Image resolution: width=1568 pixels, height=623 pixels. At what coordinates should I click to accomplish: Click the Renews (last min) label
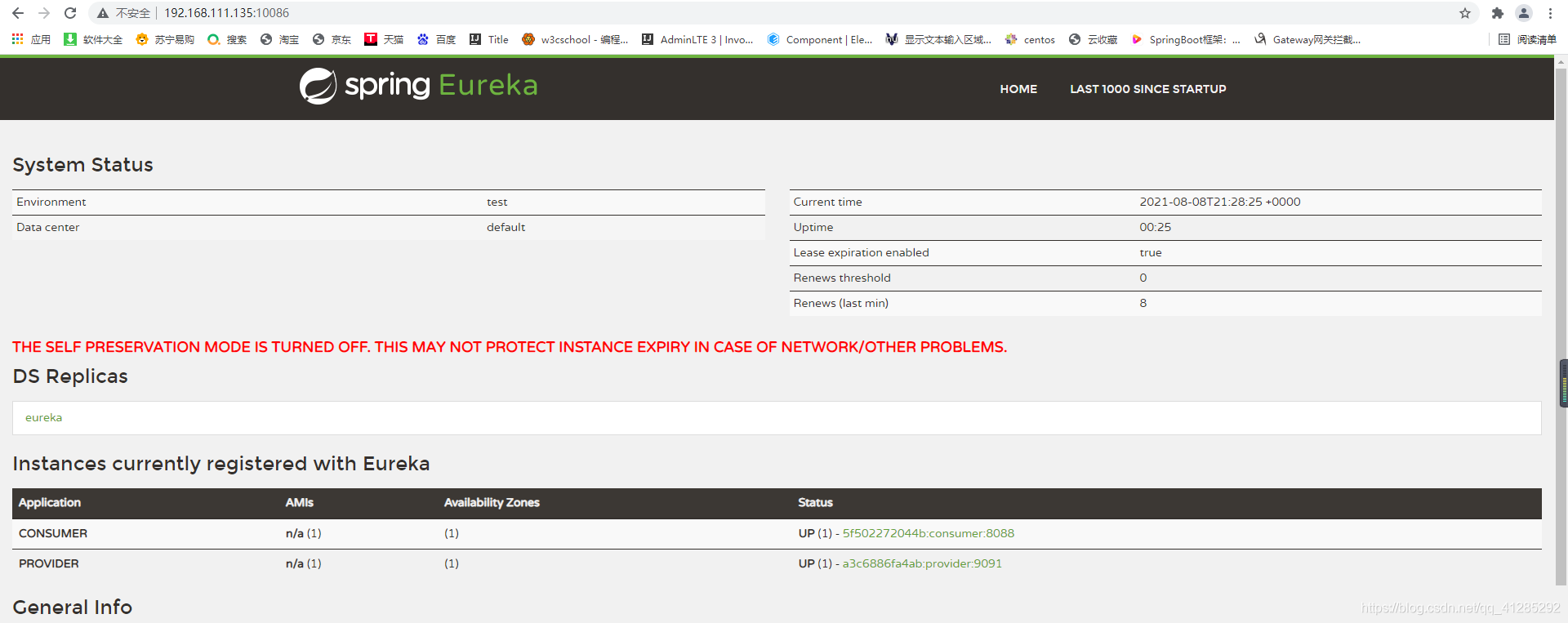pyautogui.click(x=840, y=303)
